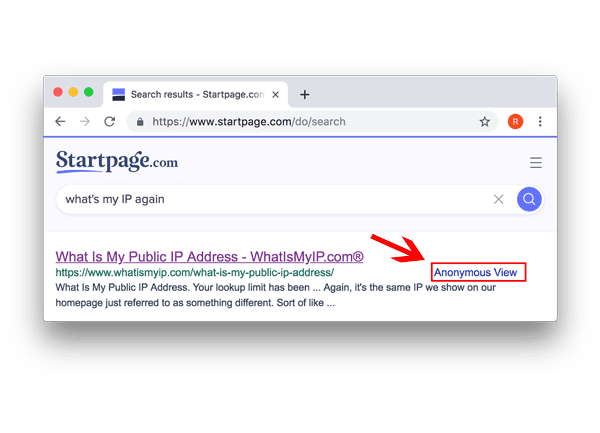This screenshot has height=433, width=600.
Task: Open Chrome's three-dot menu
Action: (x=540, y=122)
